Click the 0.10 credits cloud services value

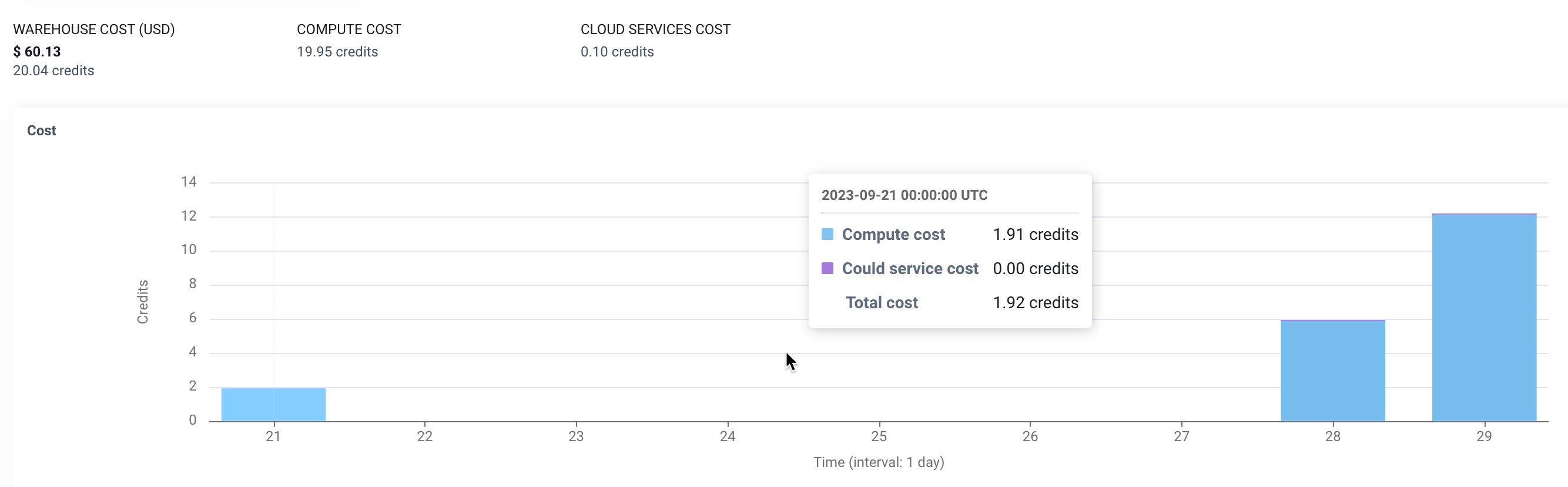(617, 52)
